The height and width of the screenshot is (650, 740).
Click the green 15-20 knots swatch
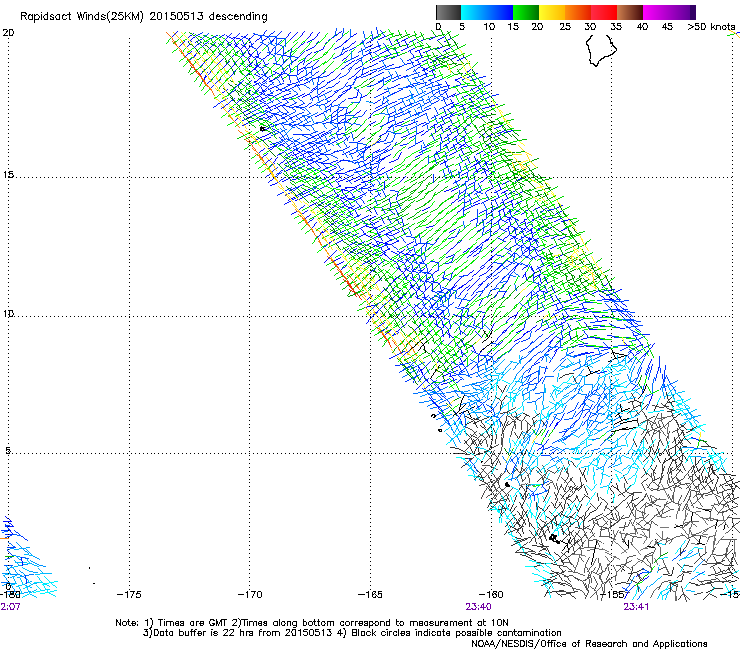point(526,12)
